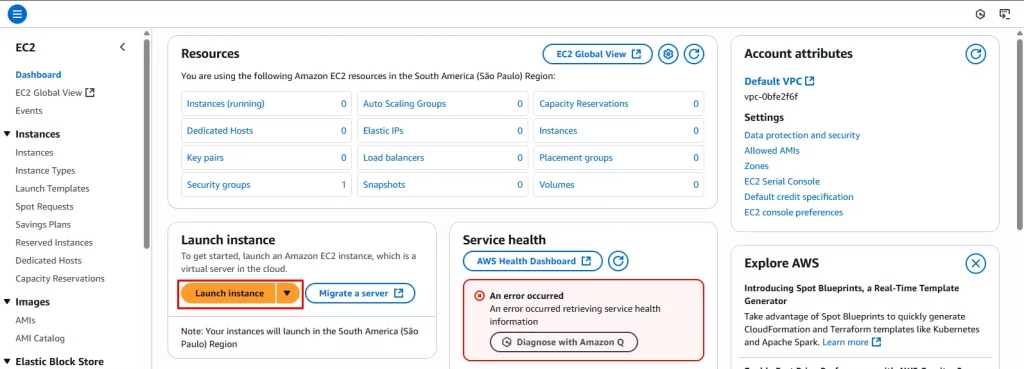The image size is (1024, 369).
Task: Go to AMI Catalog in sidebar
Action: [x=40, y=338]
